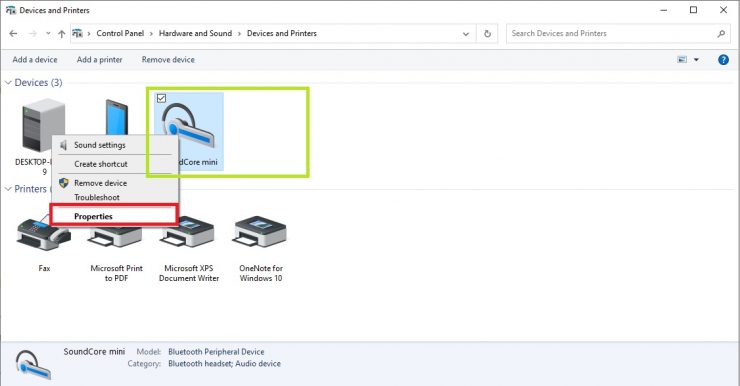Click Add a device in the toolbar
This screenshot has height=386, width=740.
(x=35, y=59)
